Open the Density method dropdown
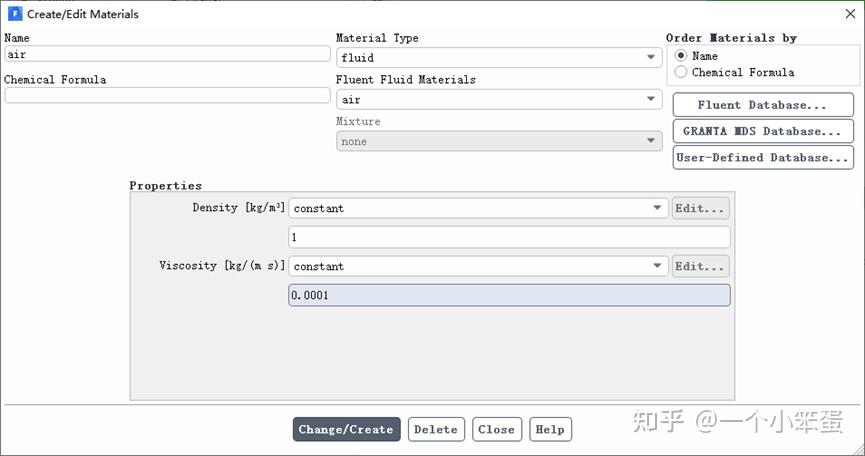 click(x=478, y=208)
